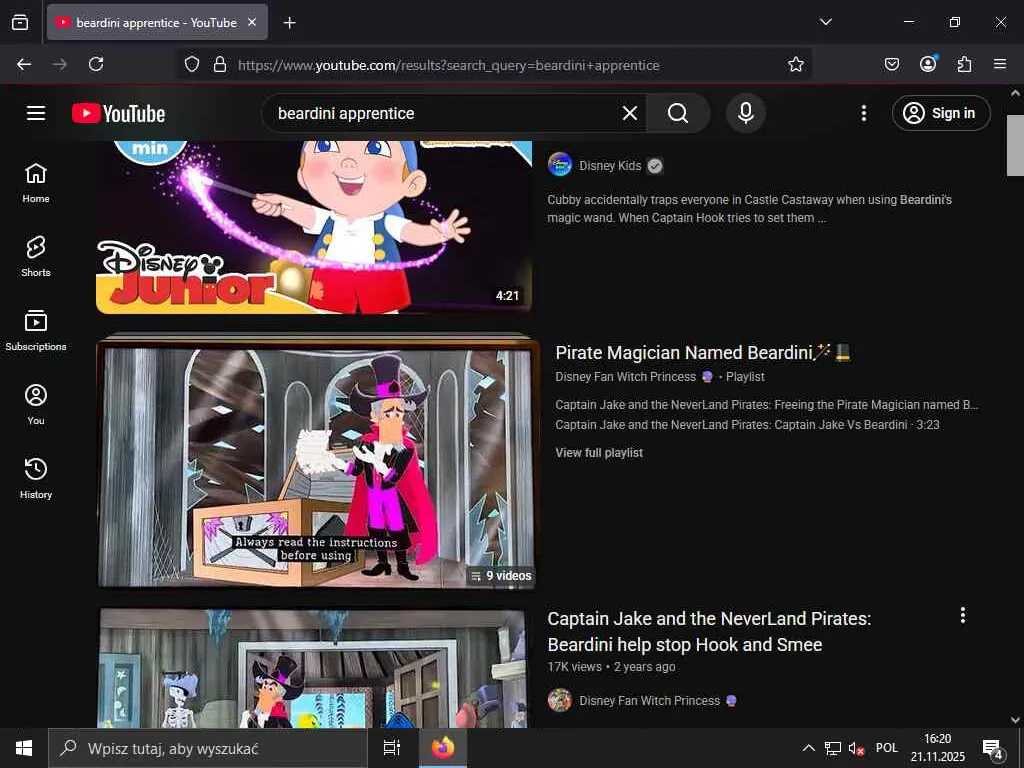Viewport: 1024px width, 768px height.
Task: Open the Disney Kids channel link
Action: (x=610, y=166)
